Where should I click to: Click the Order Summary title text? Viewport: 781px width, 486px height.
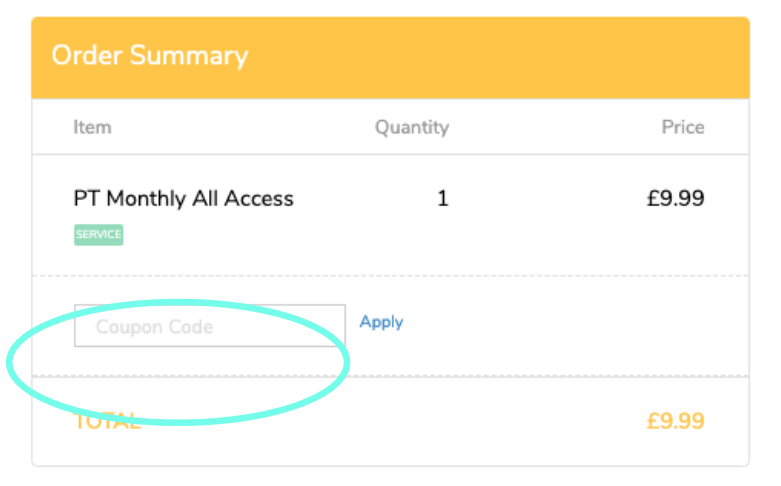coord(149,56)
